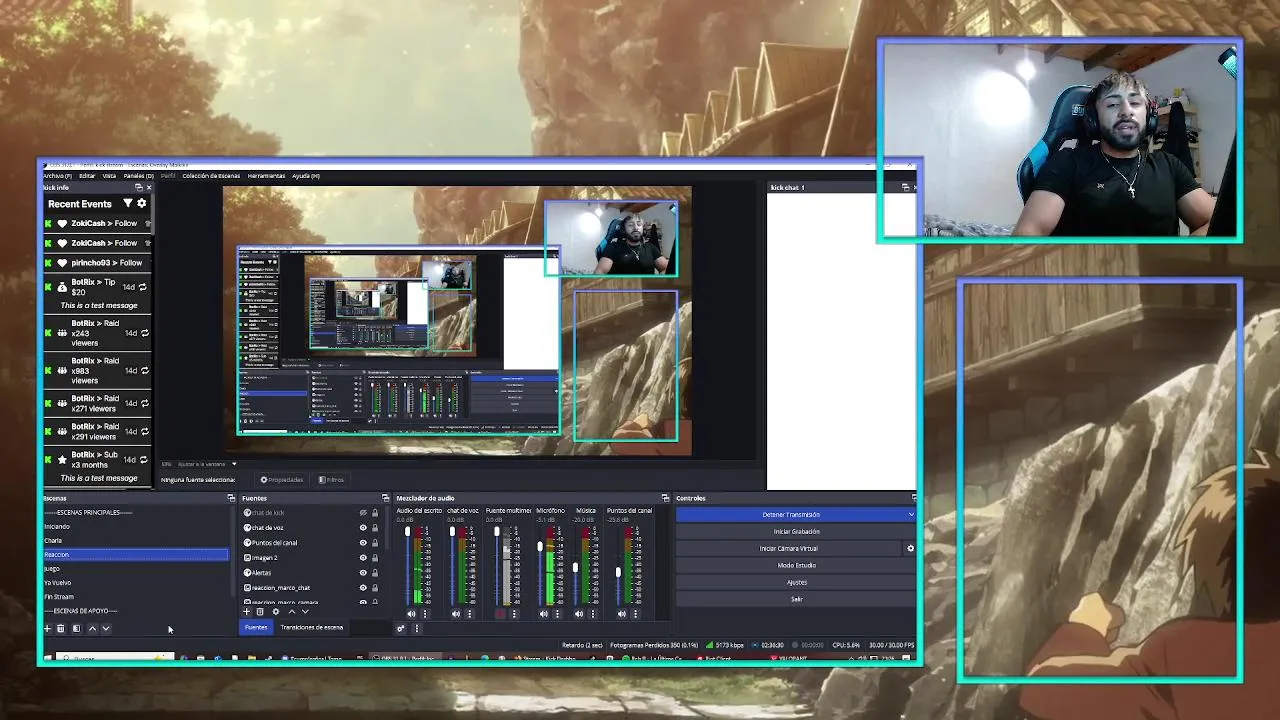Float the Fuentes dock

point(385,498)
